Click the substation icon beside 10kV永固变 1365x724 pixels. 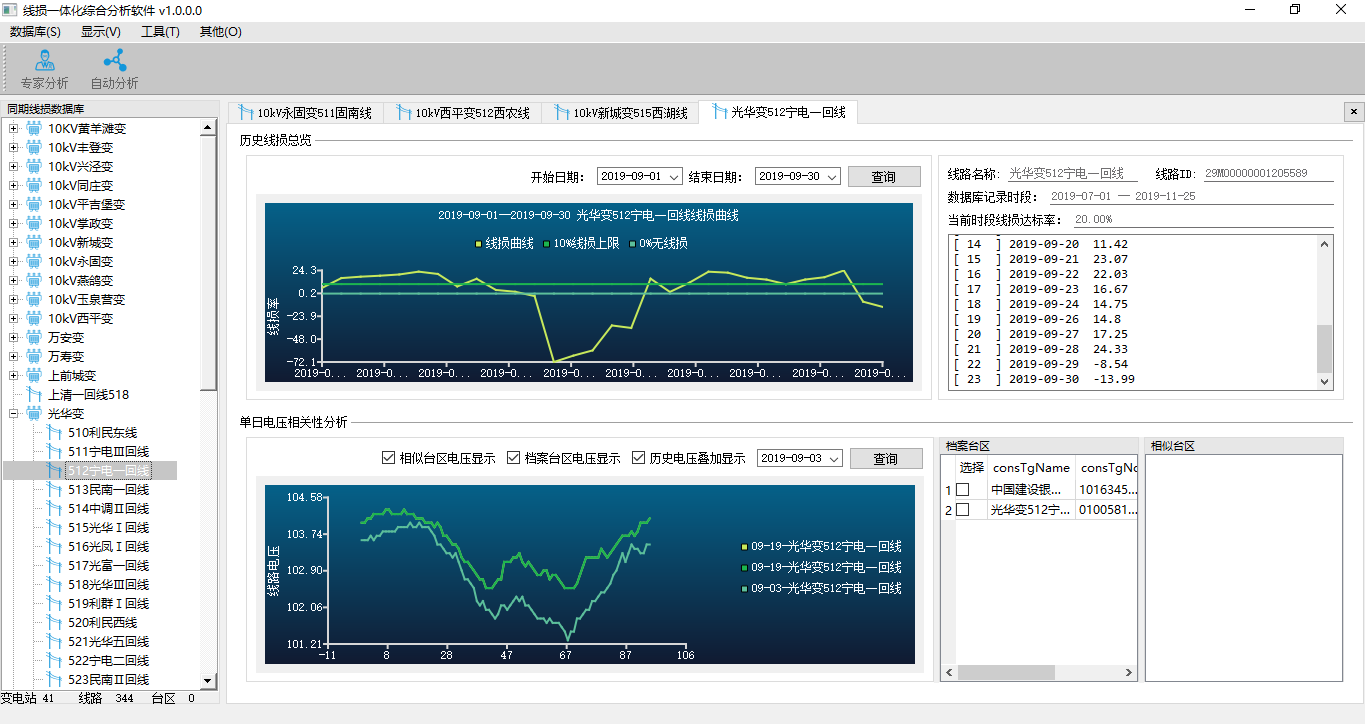click(34, 261)
